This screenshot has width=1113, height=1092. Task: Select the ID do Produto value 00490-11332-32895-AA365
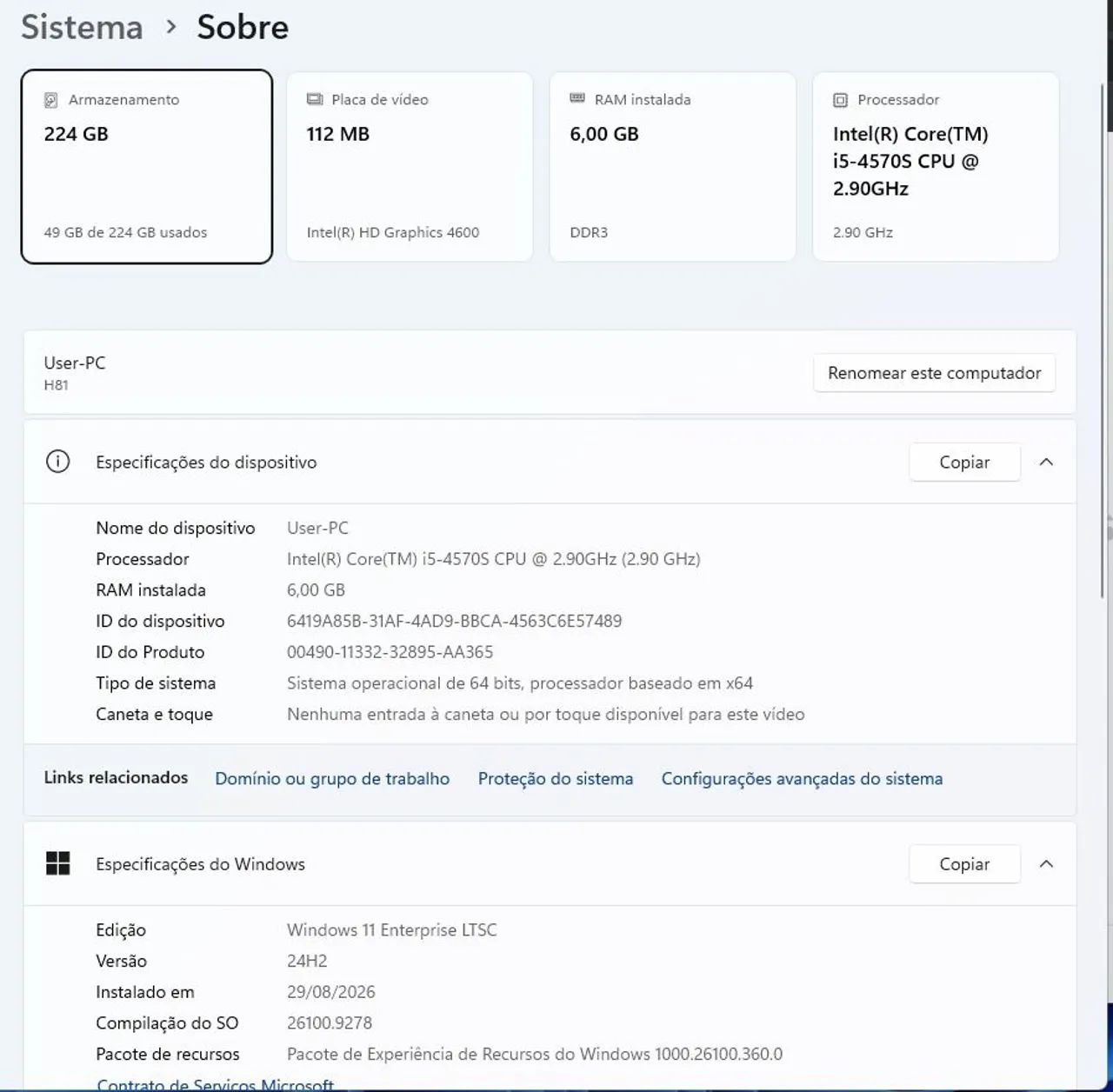pyautogui.click(x=390, y=652)
